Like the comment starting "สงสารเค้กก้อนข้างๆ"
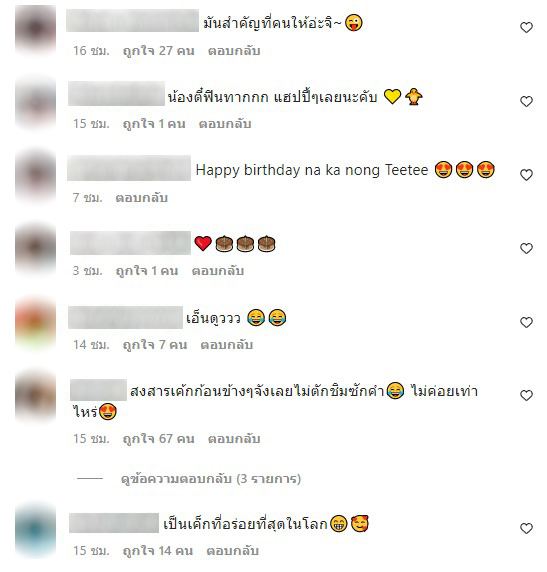547x572 pixels. click(526, 395)
